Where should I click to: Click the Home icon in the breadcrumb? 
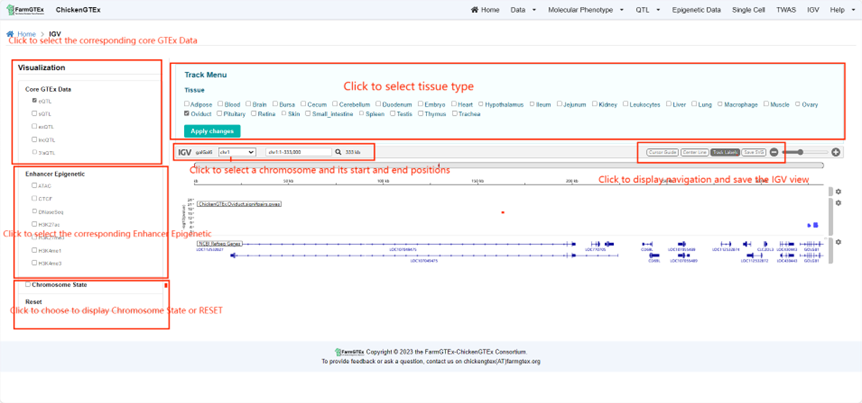10,34
